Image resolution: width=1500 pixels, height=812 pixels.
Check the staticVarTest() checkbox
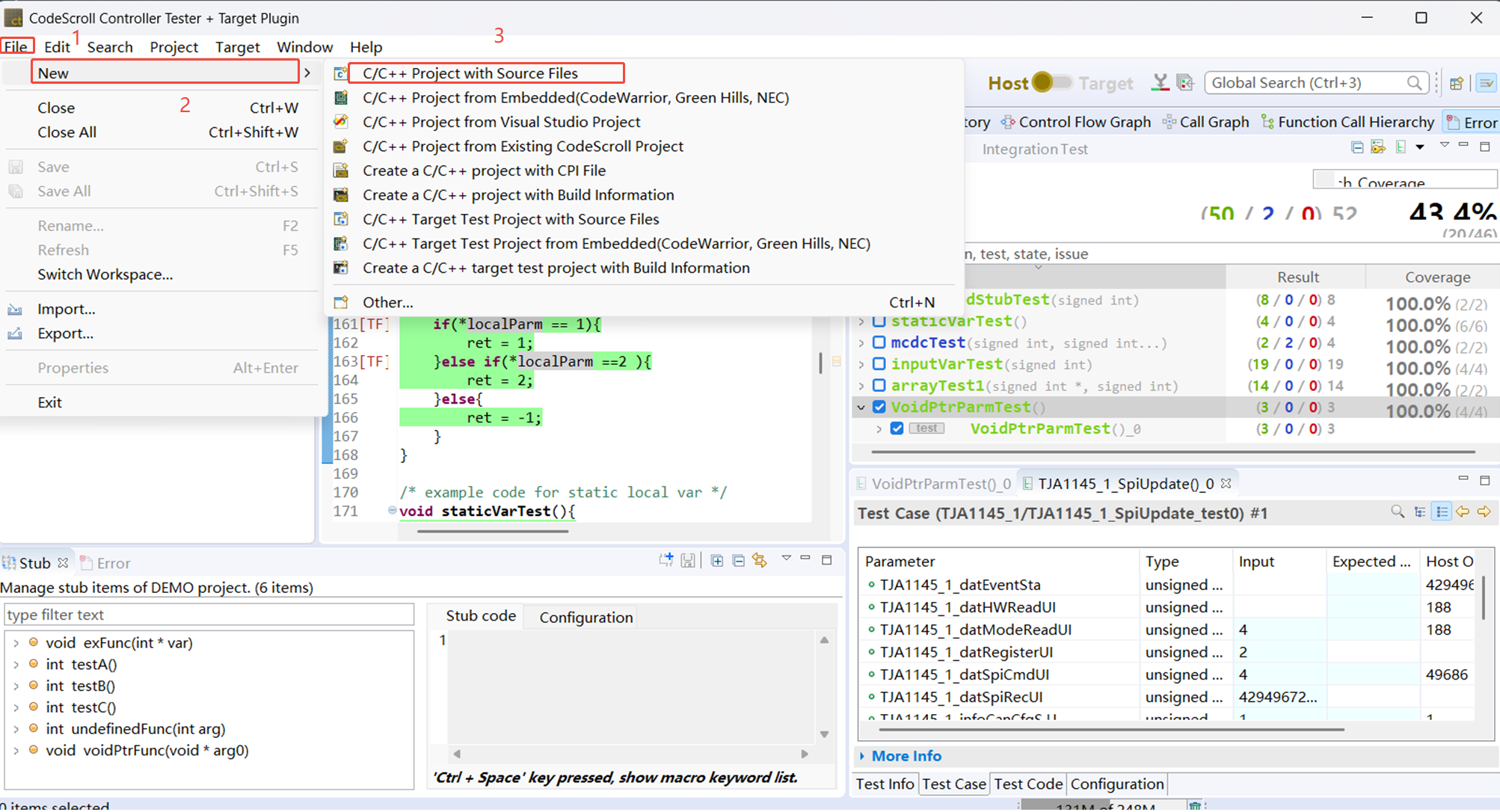tap(879, 321)
